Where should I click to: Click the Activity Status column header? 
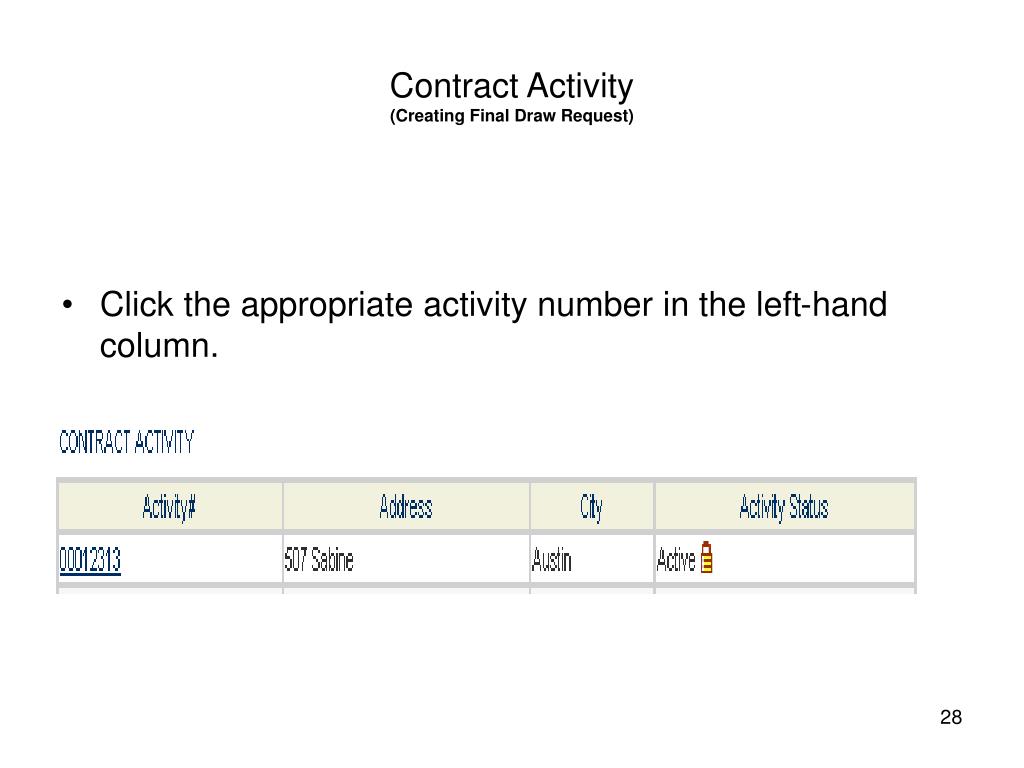[784, 507]
